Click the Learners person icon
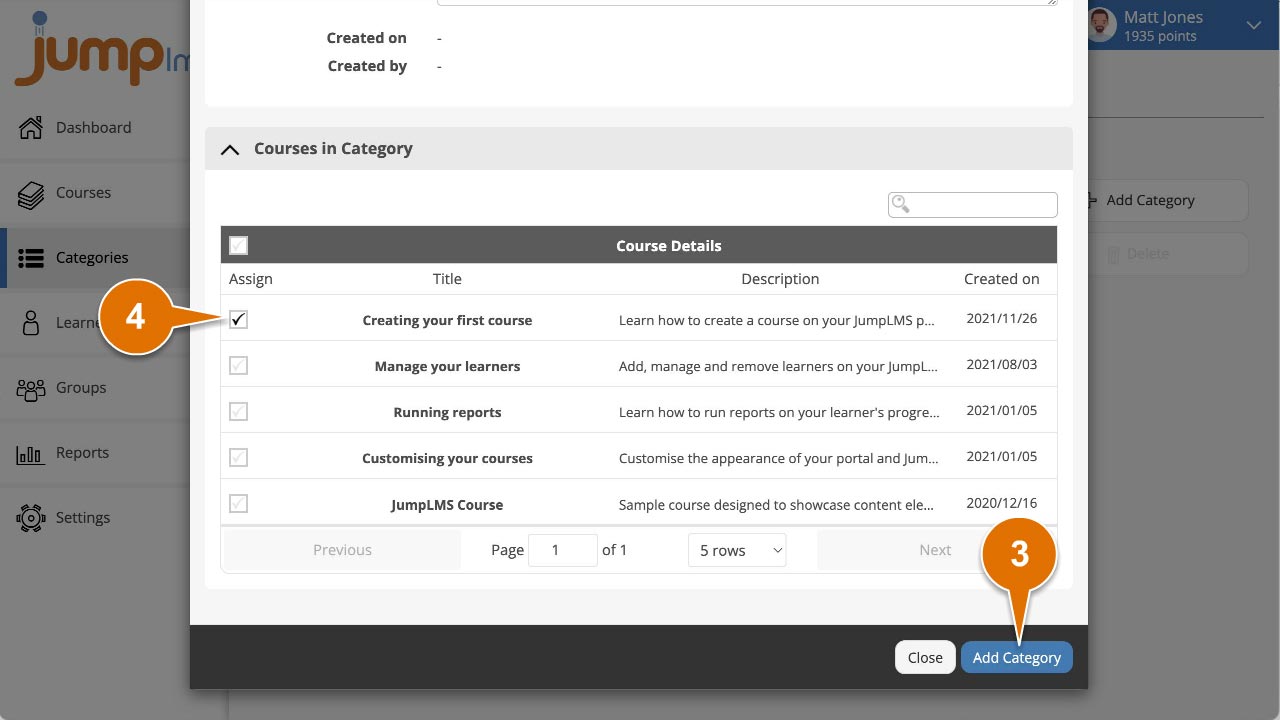The image size is (1280, 720). point(31,323)
